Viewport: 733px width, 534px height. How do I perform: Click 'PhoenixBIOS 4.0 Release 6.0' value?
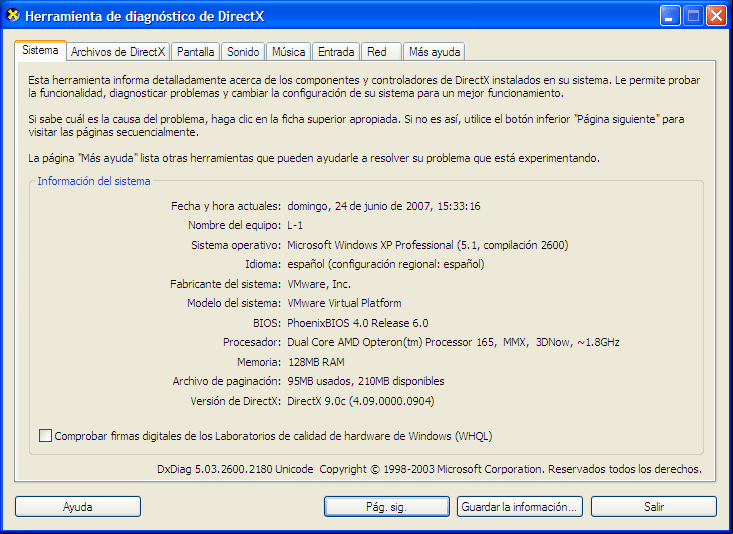point(358,323)
